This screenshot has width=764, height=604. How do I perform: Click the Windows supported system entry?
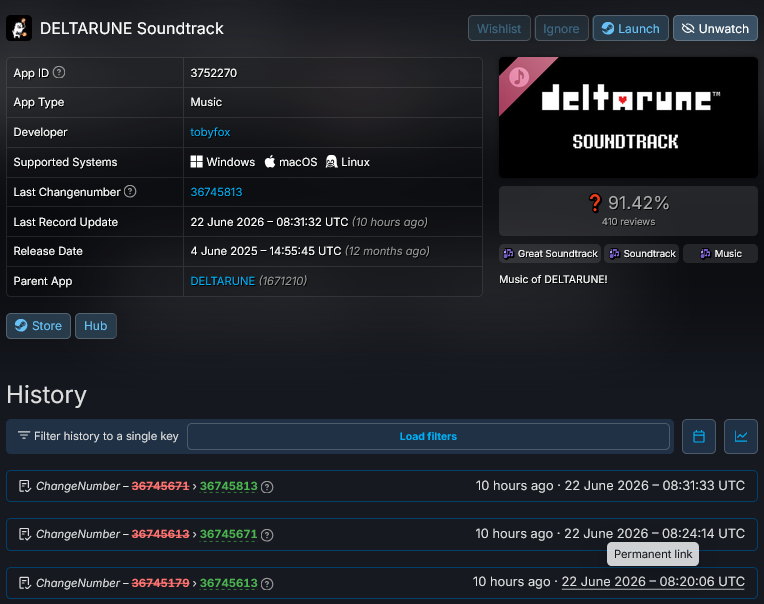coord(223,162)
